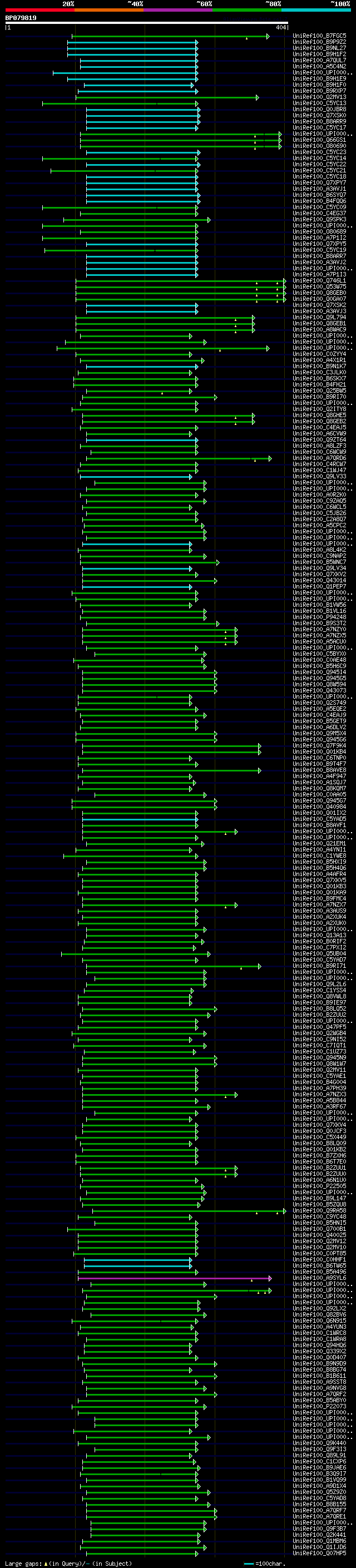Screen dimensions: 356x1568
Task: Click the UniRef100_B1VL16 entry
Action: click(319, 611)
